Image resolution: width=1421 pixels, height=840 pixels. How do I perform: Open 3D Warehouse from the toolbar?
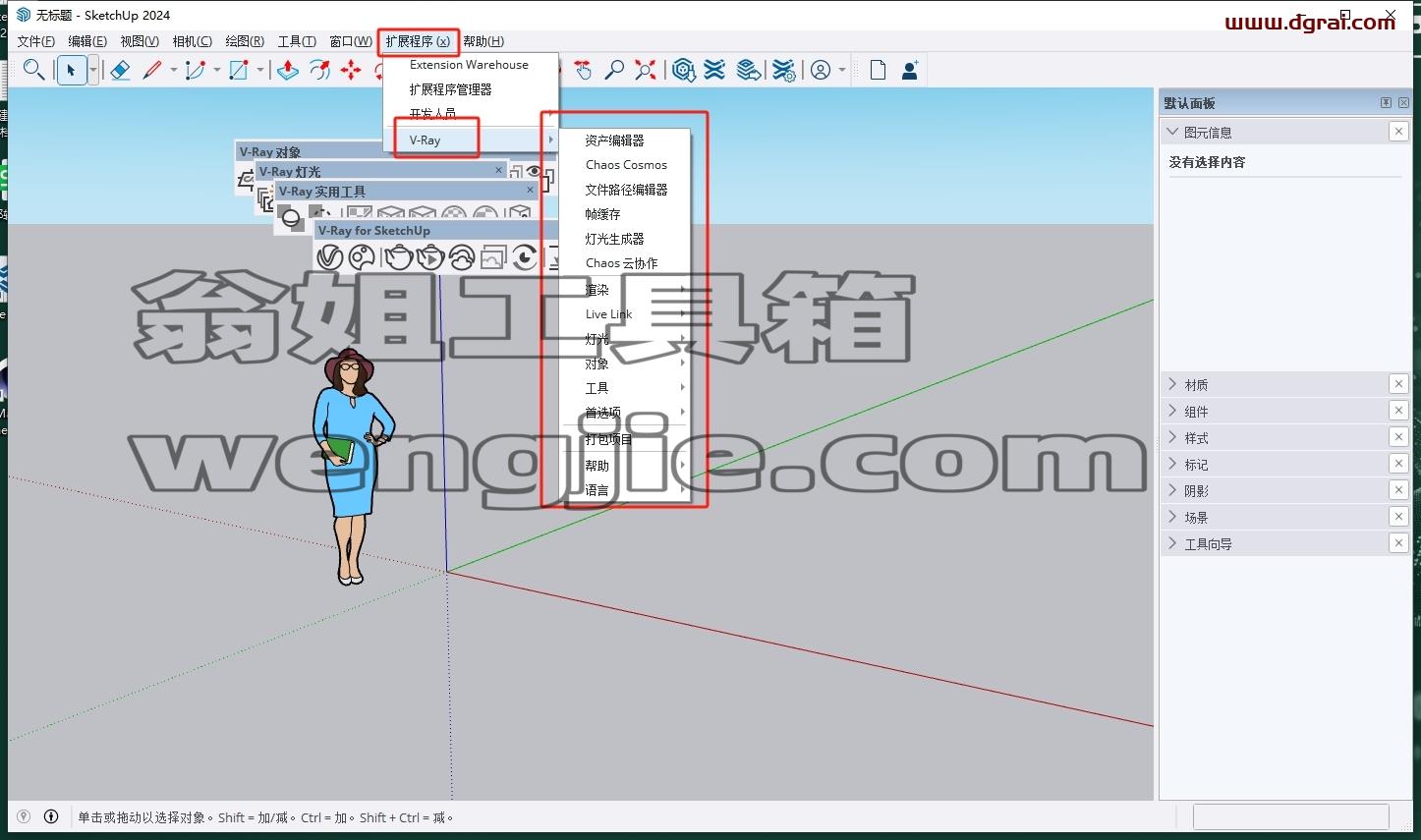pos(684,70)
